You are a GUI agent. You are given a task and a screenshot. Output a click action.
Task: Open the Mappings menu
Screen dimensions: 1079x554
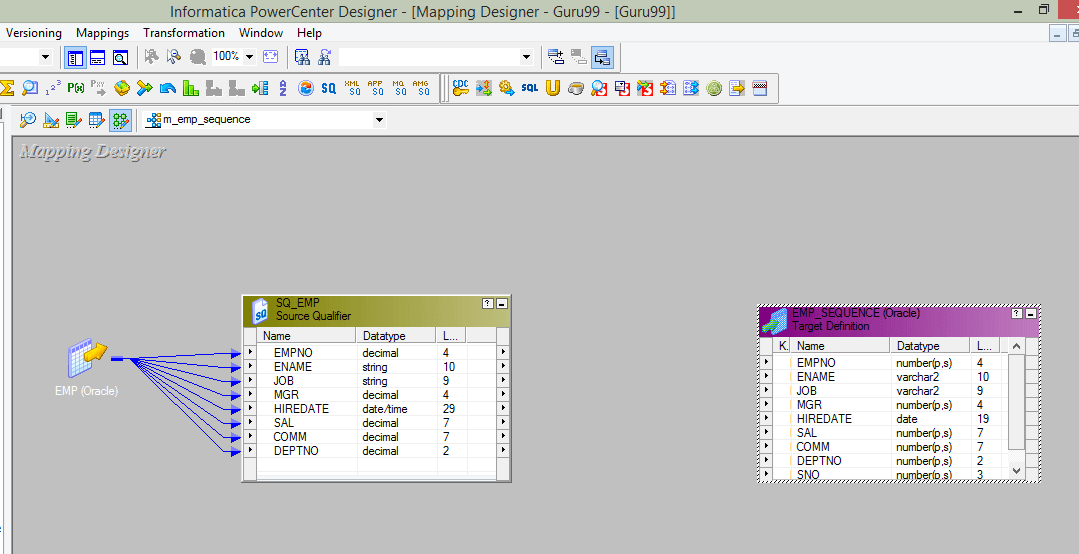[102, 33]
